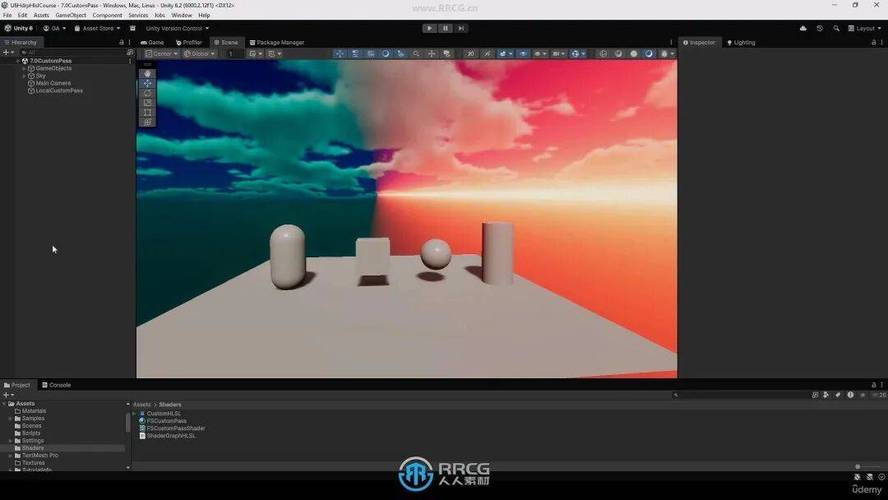Click the Play button
This screenshot has width=888, height=500.
pos(429,28)
